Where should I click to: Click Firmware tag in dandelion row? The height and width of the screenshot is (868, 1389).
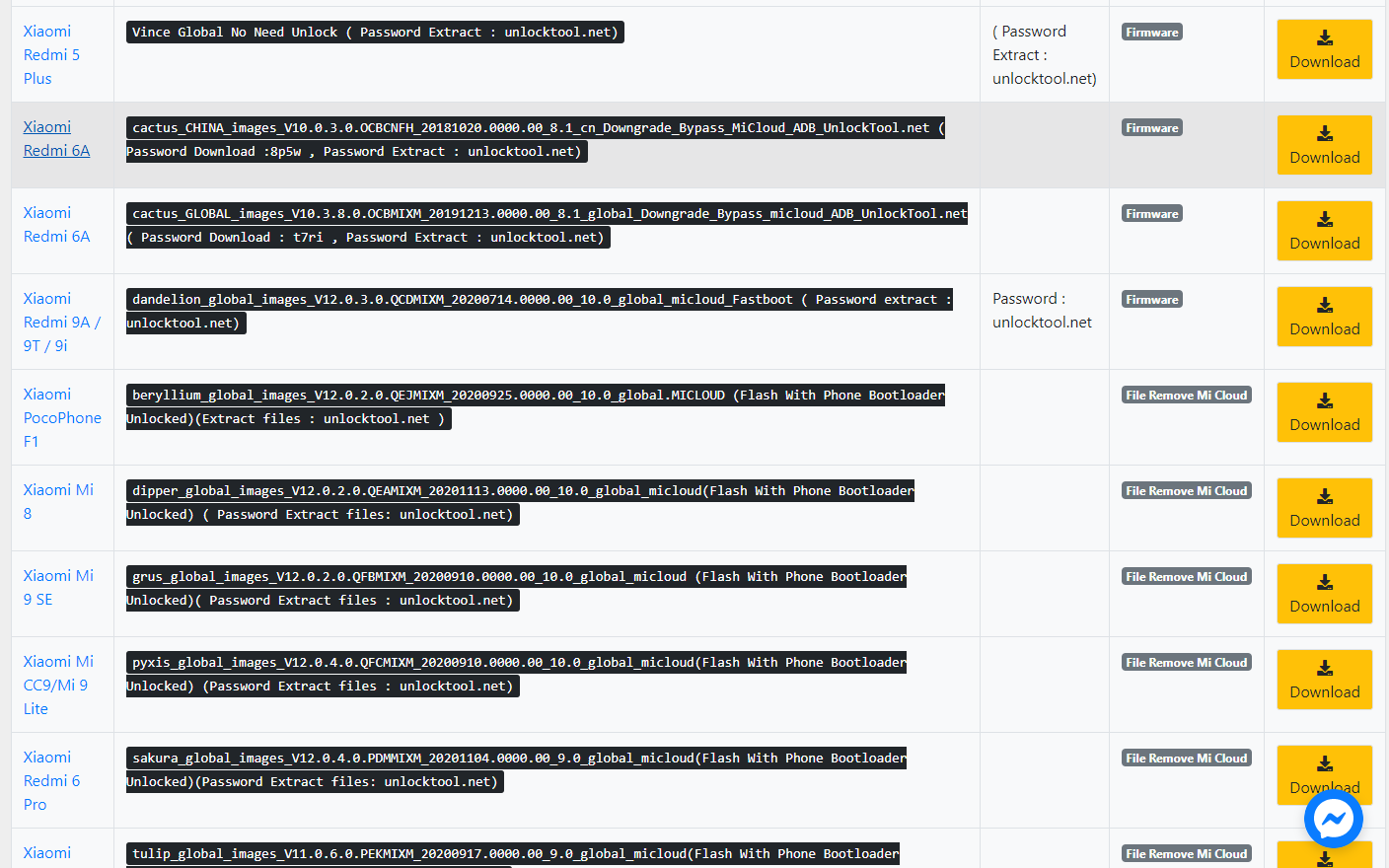pyautogui.click(x=1151, y=300)
